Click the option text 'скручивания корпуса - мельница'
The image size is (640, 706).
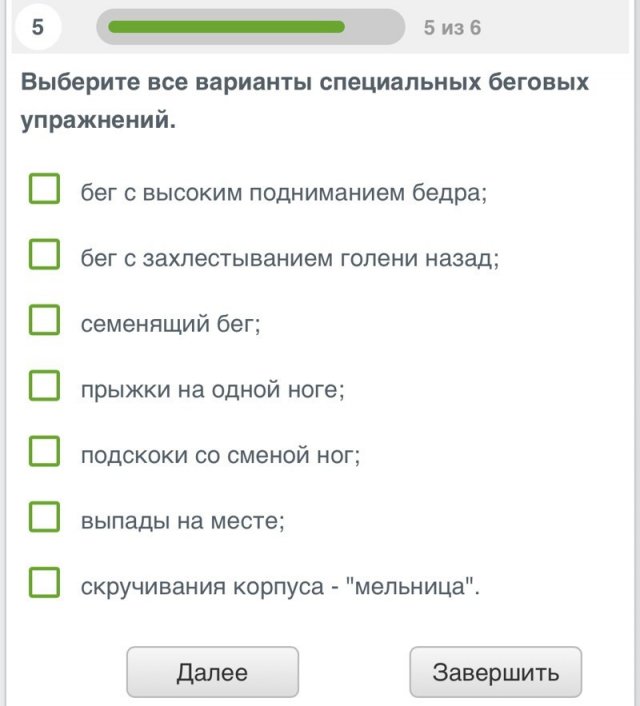tap(280, 587)
